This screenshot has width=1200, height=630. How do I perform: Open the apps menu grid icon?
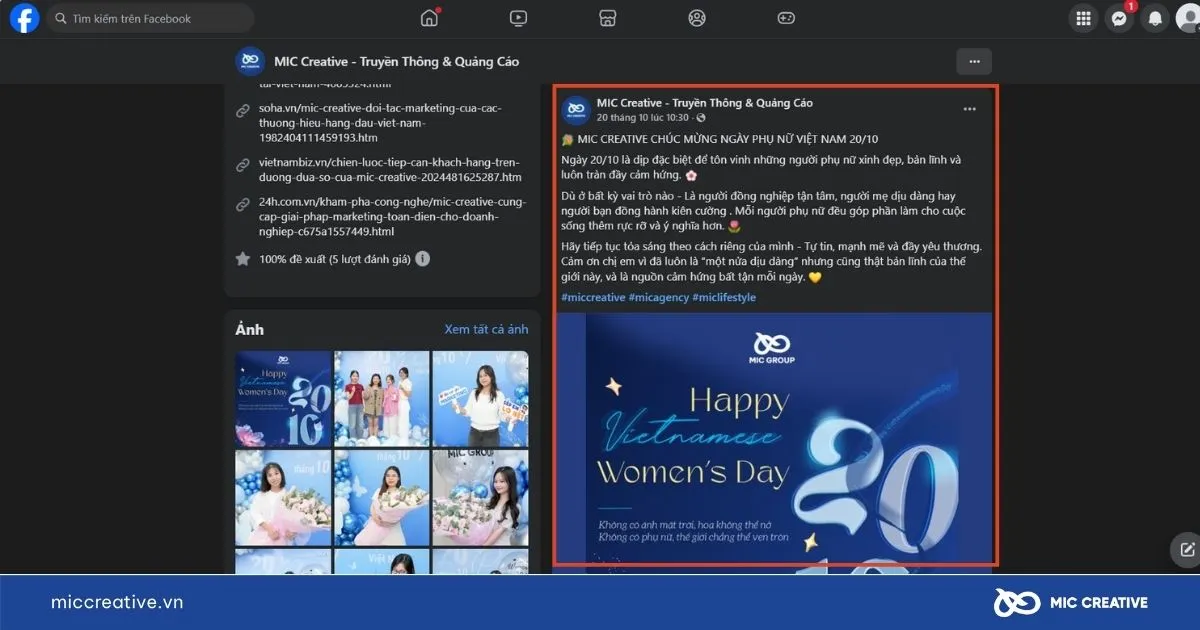pyautogui.click(x=1083, y=18)
